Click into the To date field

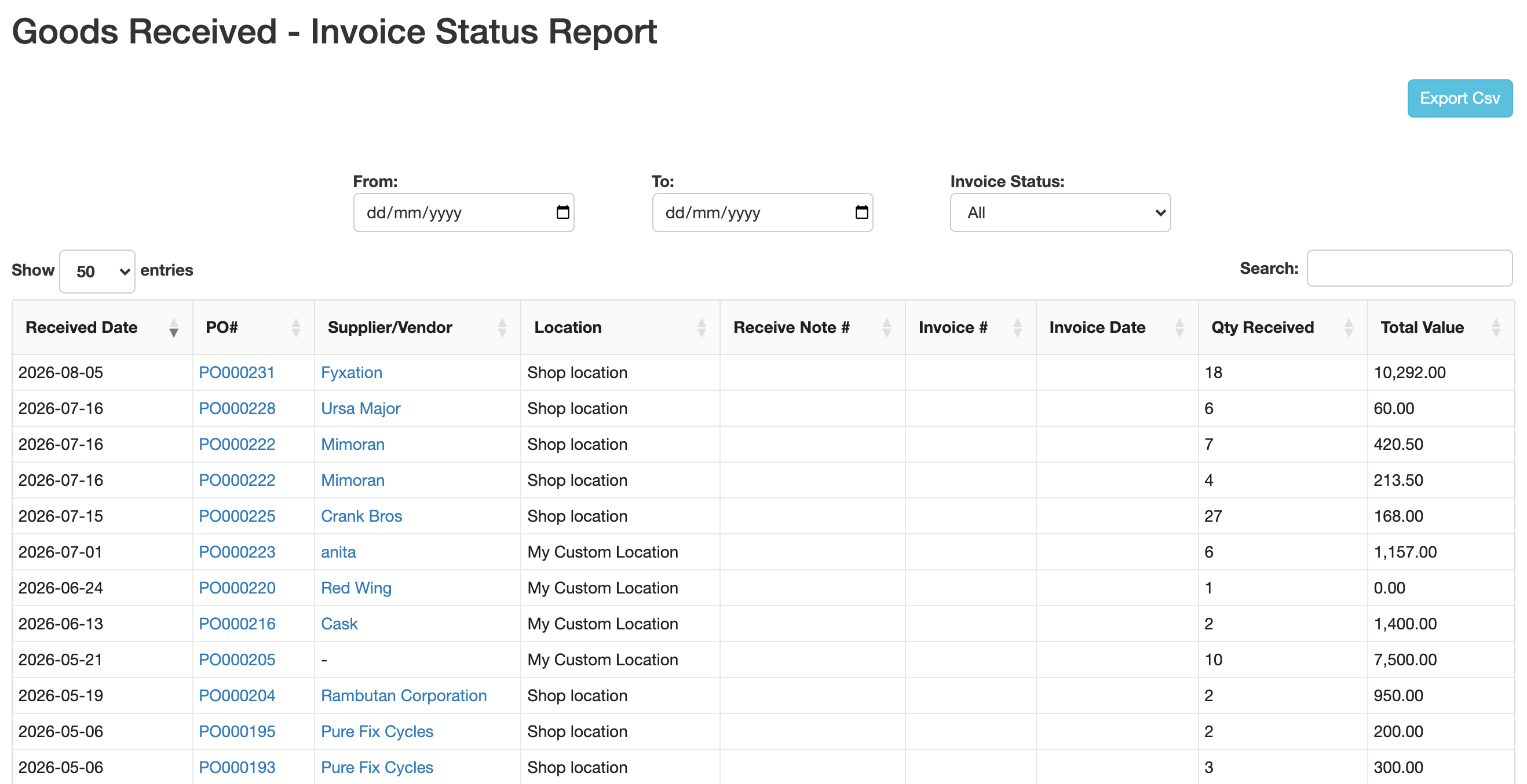coord(762,212)
